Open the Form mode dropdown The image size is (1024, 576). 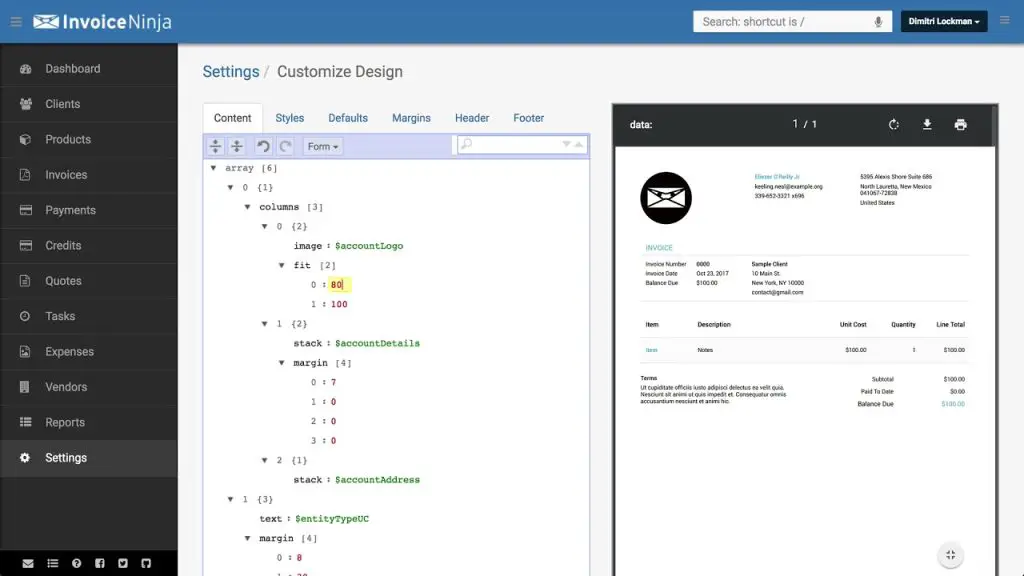pyautogui.click(x=323, y=146)
